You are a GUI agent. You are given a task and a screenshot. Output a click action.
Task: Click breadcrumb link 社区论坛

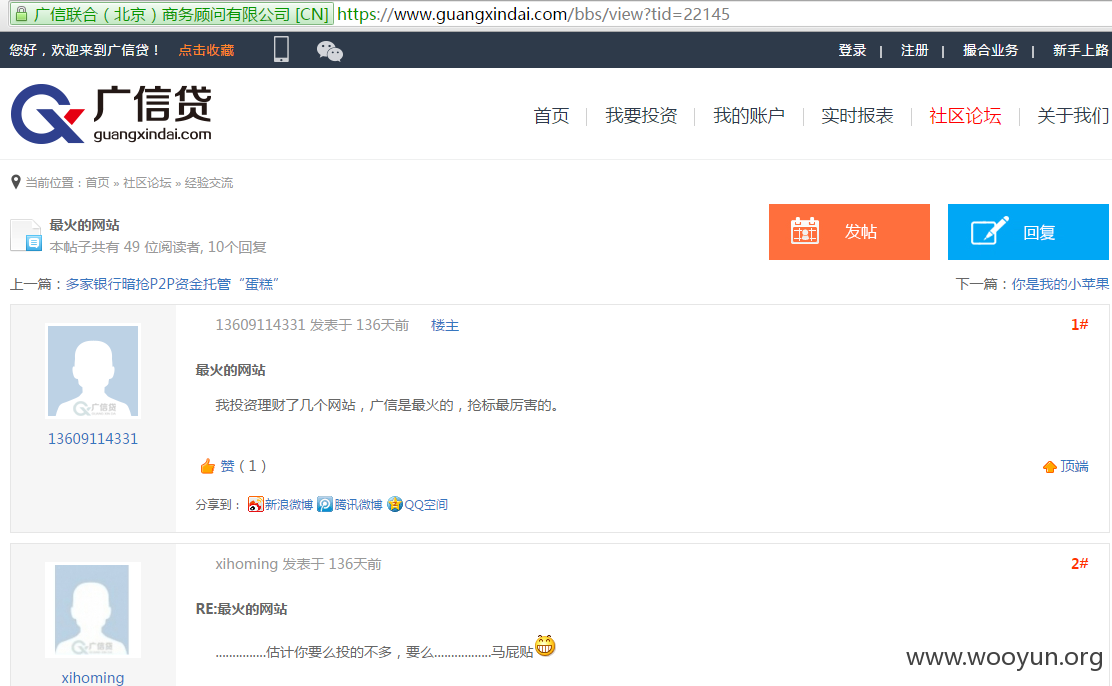[147, 183]
